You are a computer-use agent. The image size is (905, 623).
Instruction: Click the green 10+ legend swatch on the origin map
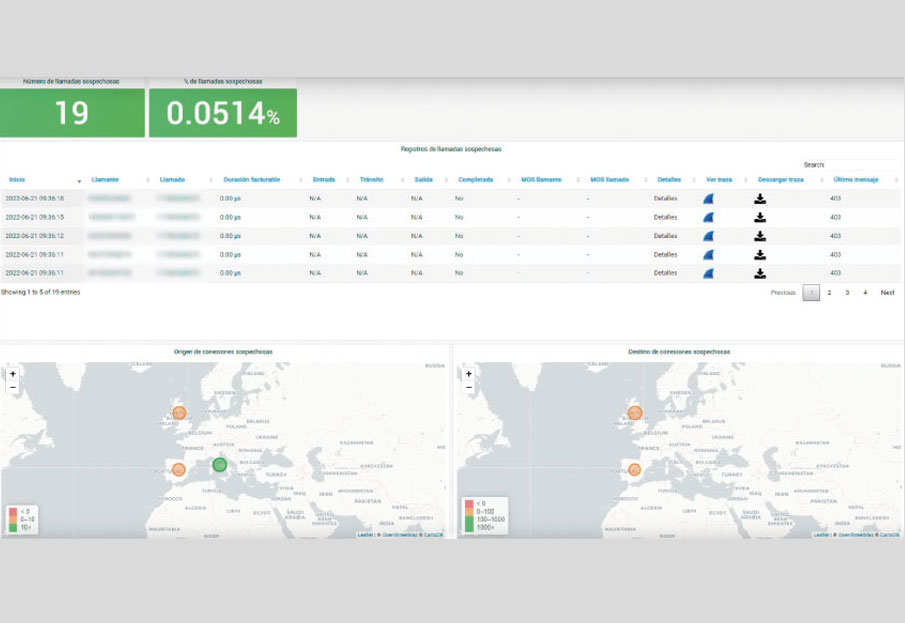pyautogui.click(x=13, y=527)
